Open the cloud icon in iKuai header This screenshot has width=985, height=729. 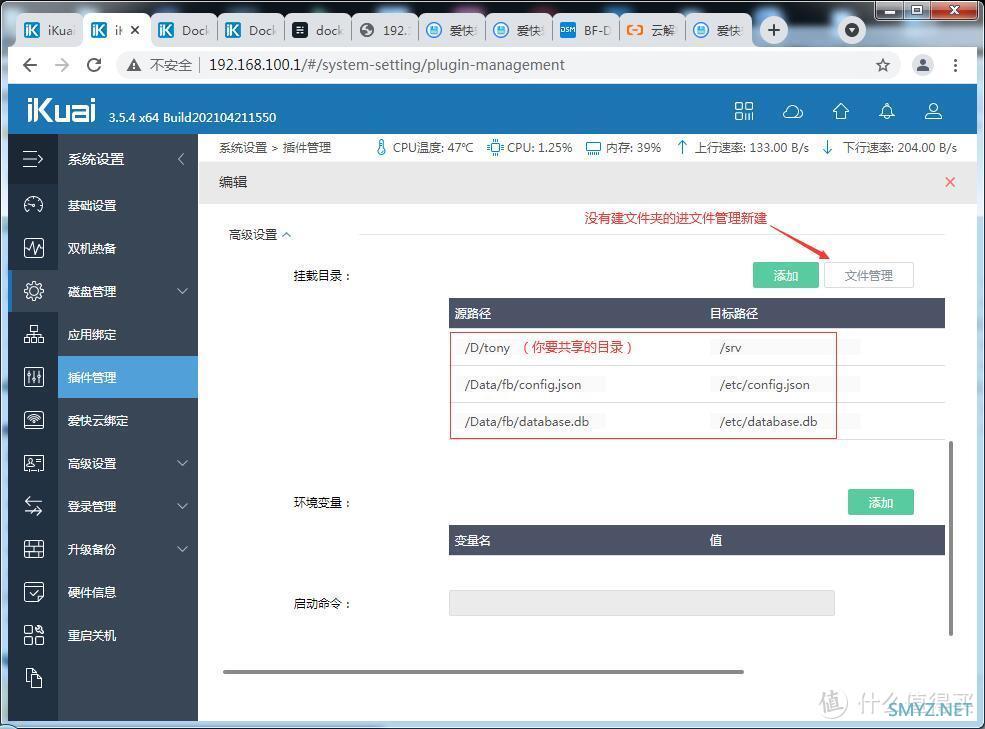[x=793, y=112]
